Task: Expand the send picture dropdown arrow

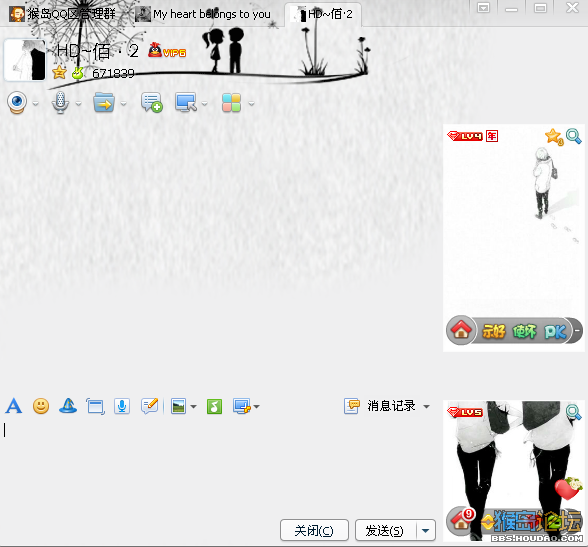Action: coord(194,406)
